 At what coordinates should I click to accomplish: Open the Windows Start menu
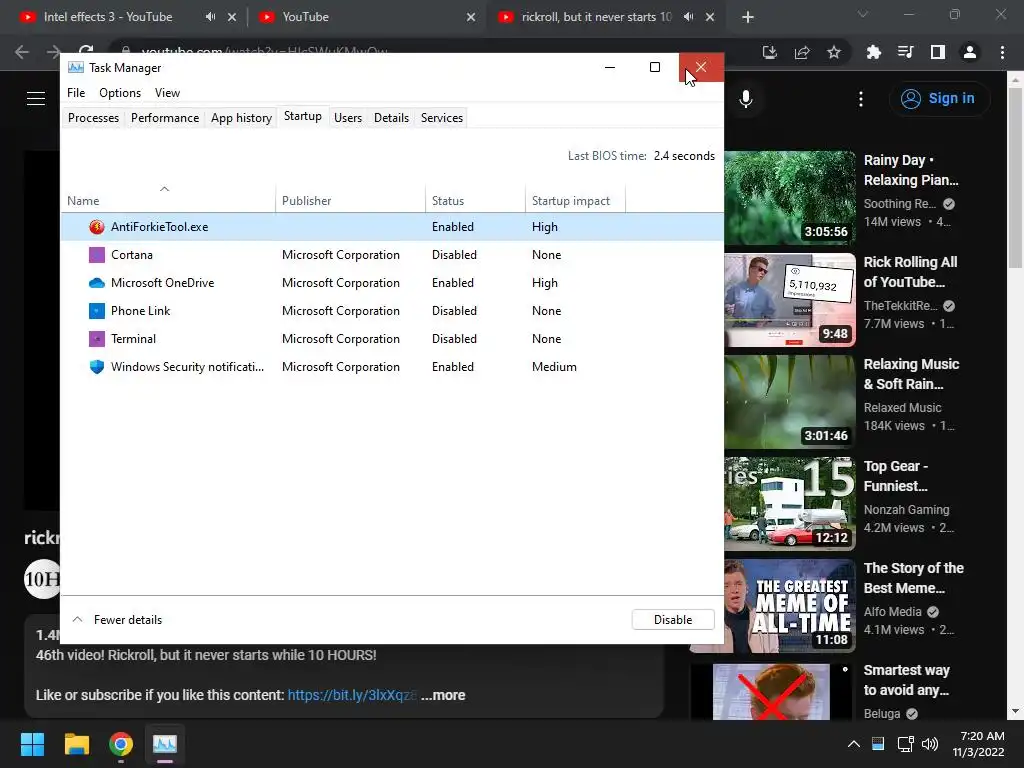tap(32, 744)
